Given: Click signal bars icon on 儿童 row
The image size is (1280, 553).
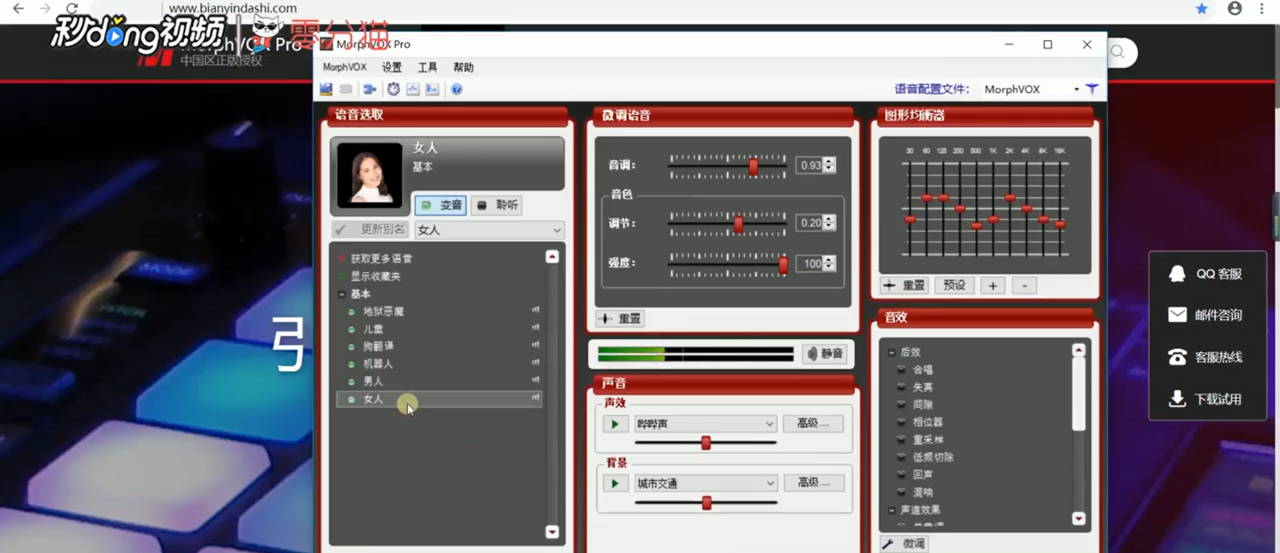Looking at the screenshot, I should pos(536,328).
